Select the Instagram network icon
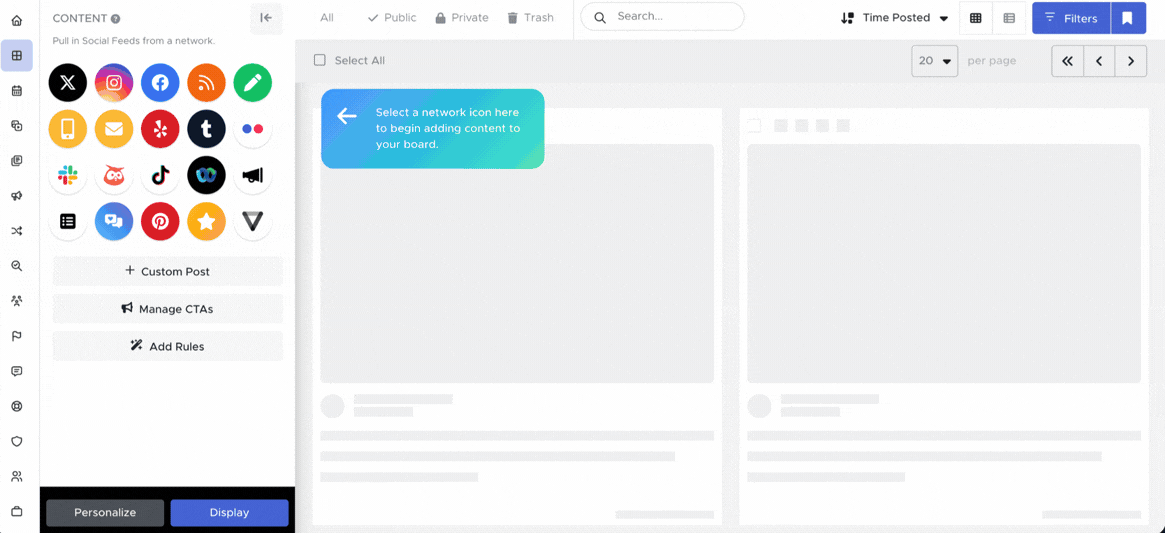The width and height of the screenshot is (1165, 533). pyautogui.click(x=114, y=83)
